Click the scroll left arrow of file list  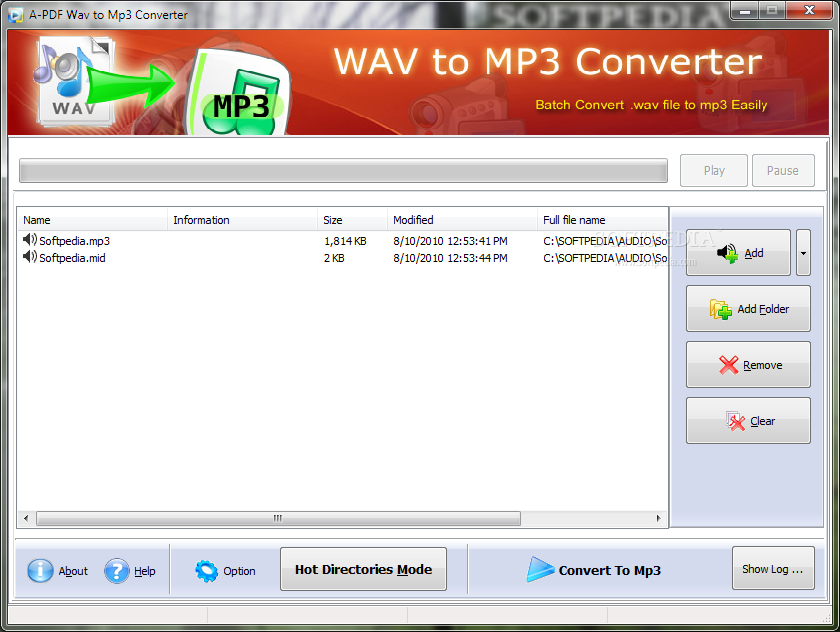(x=26, y=518)
